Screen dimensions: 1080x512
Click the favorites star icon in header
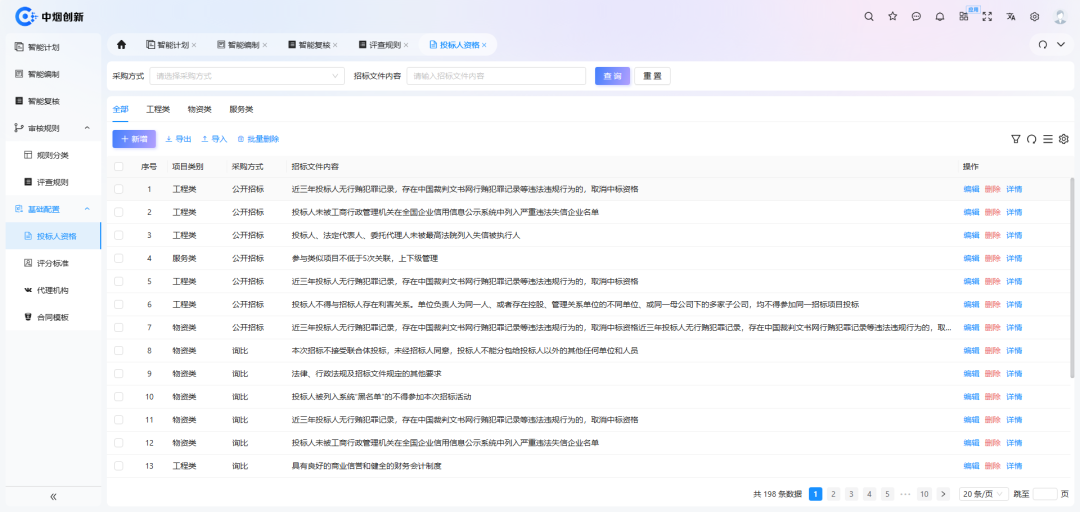(x=893, y=17)
